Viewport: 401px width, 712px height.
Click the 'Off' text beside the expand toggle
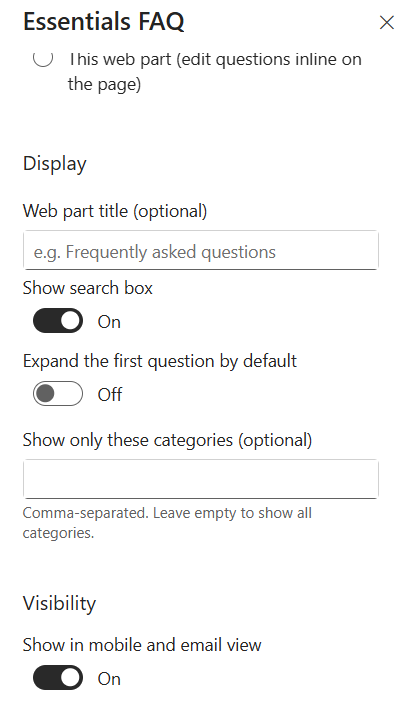tap(109, 395)
